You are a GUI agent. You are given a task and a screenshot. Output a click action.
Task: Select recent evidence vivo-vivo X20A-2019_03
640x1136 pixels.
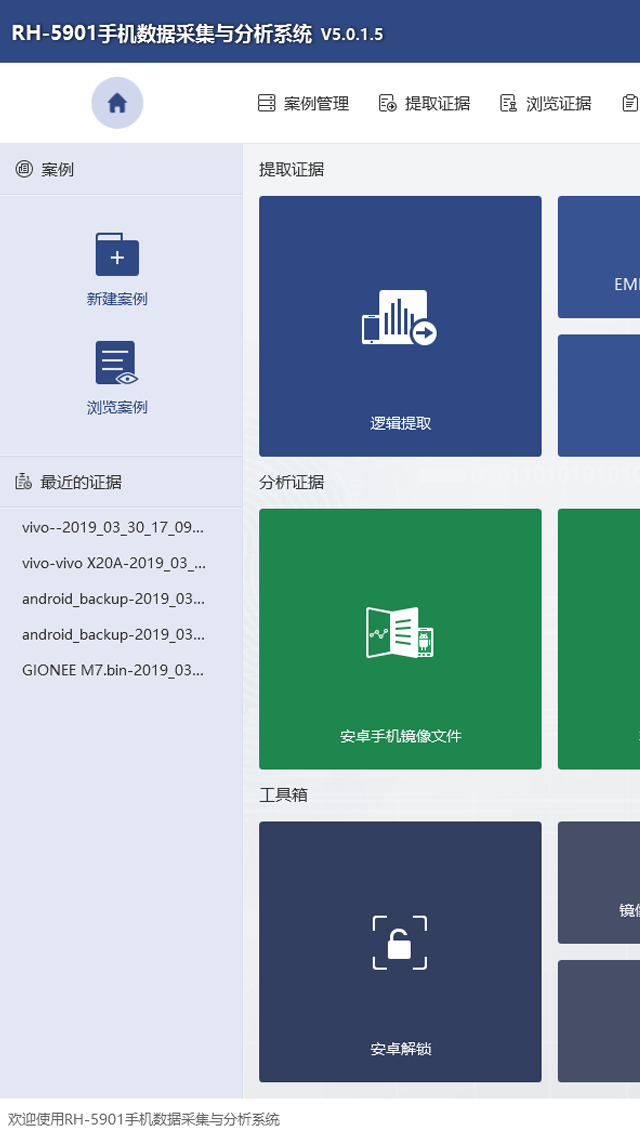pos(114,563)
